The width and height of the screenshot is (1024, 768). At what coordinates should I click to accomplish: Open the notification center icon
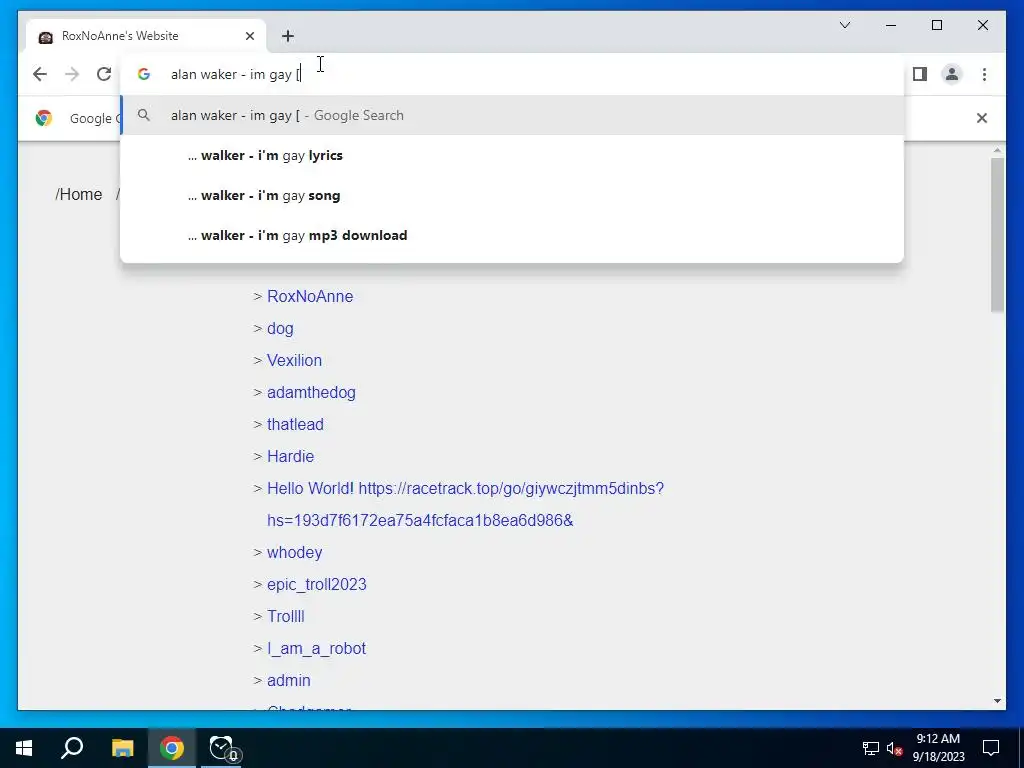click(991, 748)
